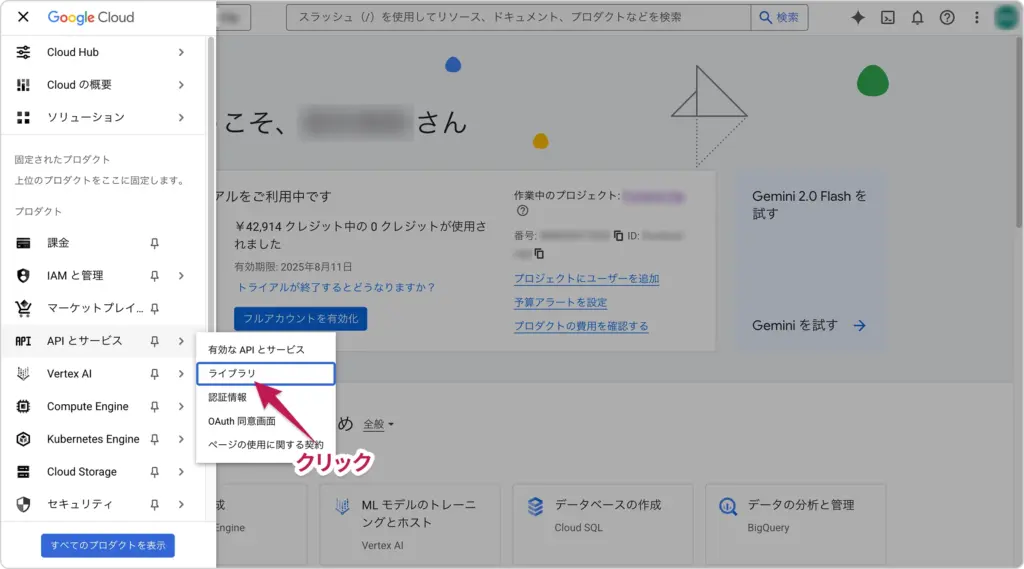This screenshot has height=569, width=1024.
Task: Pin Vertex AI product
Action: (x=154, y=374)
